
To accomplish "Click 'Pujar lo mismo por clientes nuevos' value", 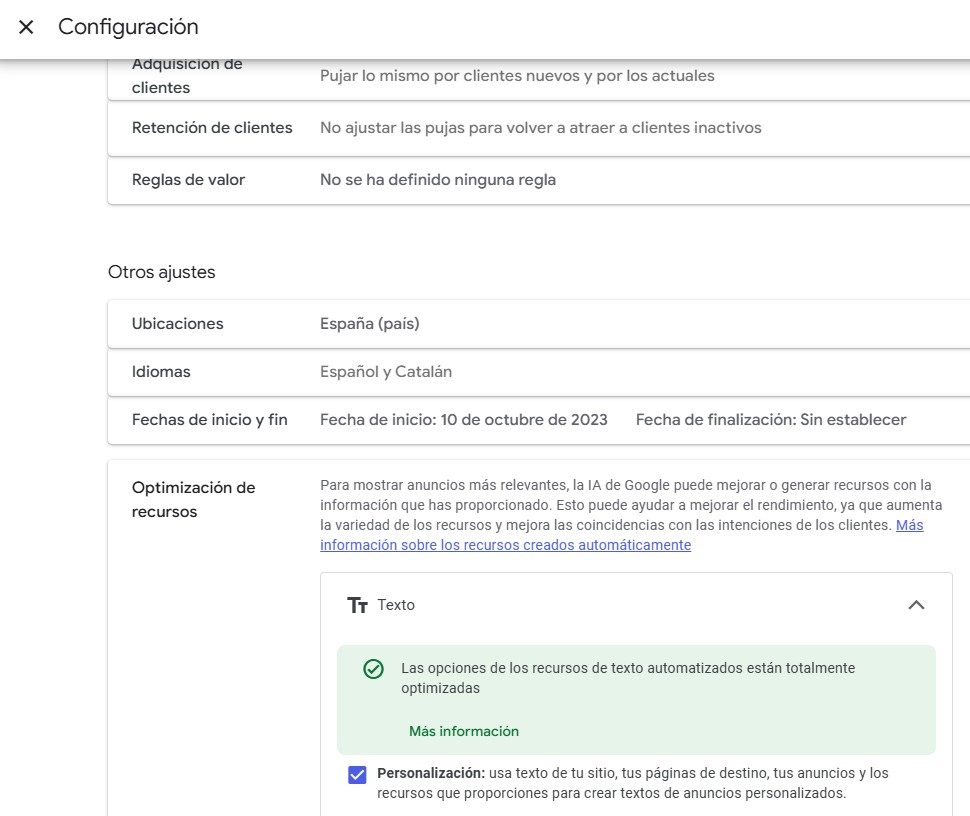I will (517, 76).
